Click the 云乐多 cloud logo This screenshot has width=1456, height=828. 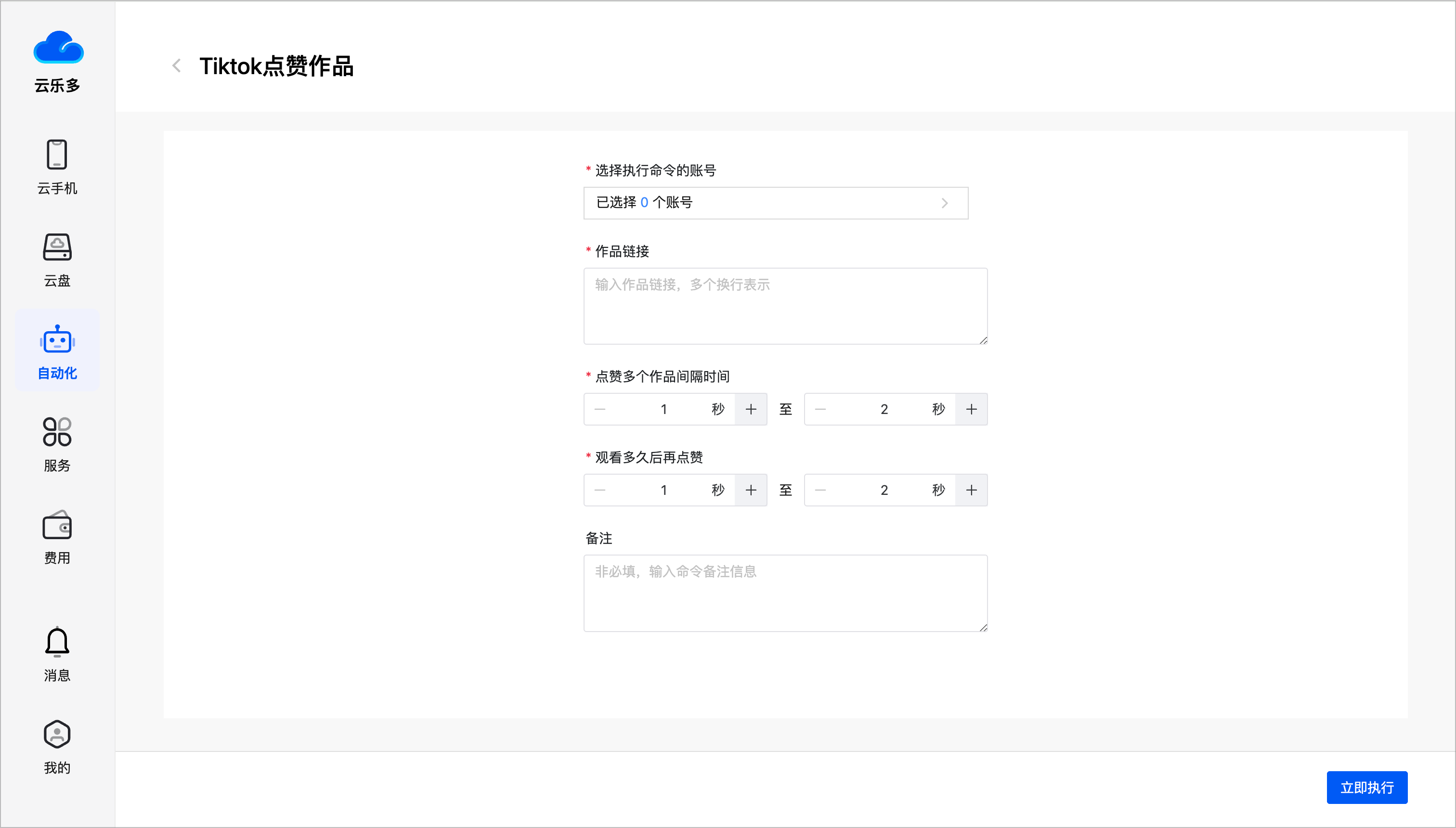click(x=58, y=47)
